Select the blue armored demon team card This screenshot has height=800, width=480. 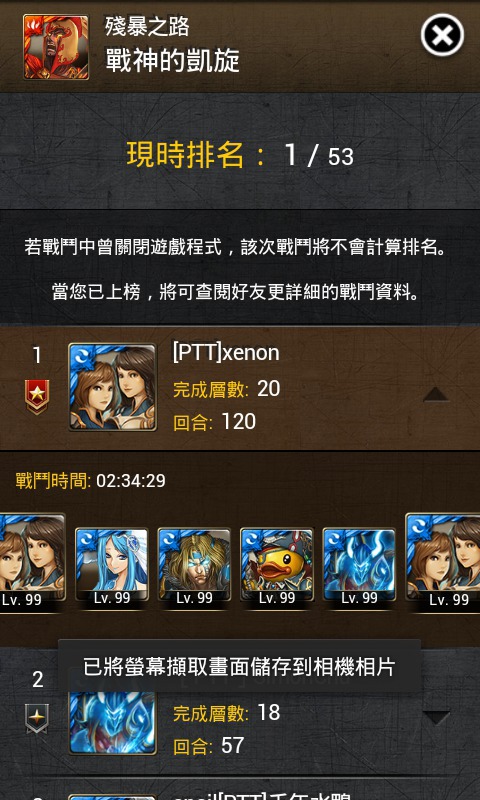tap(359, 565)
